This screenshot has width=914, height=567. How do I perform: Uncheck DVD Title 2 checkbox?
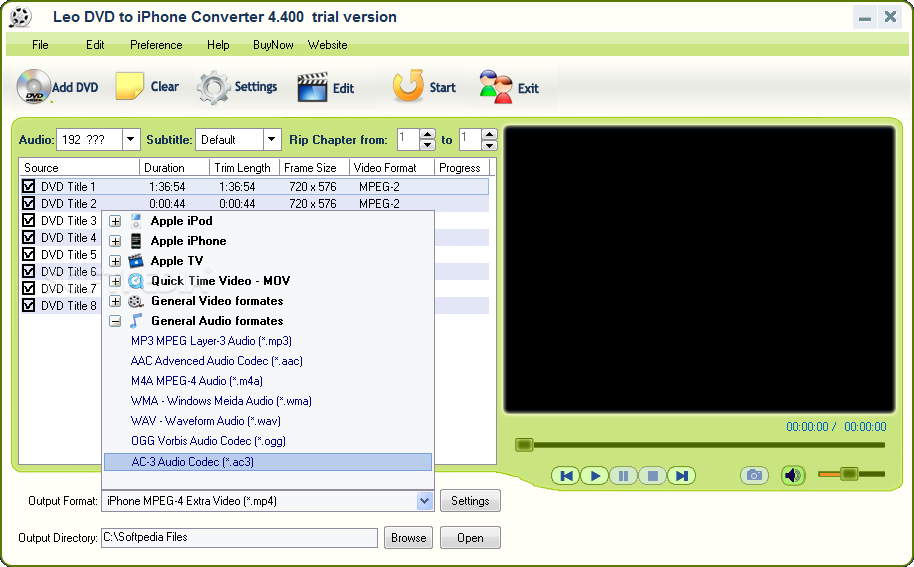(29, 203)
